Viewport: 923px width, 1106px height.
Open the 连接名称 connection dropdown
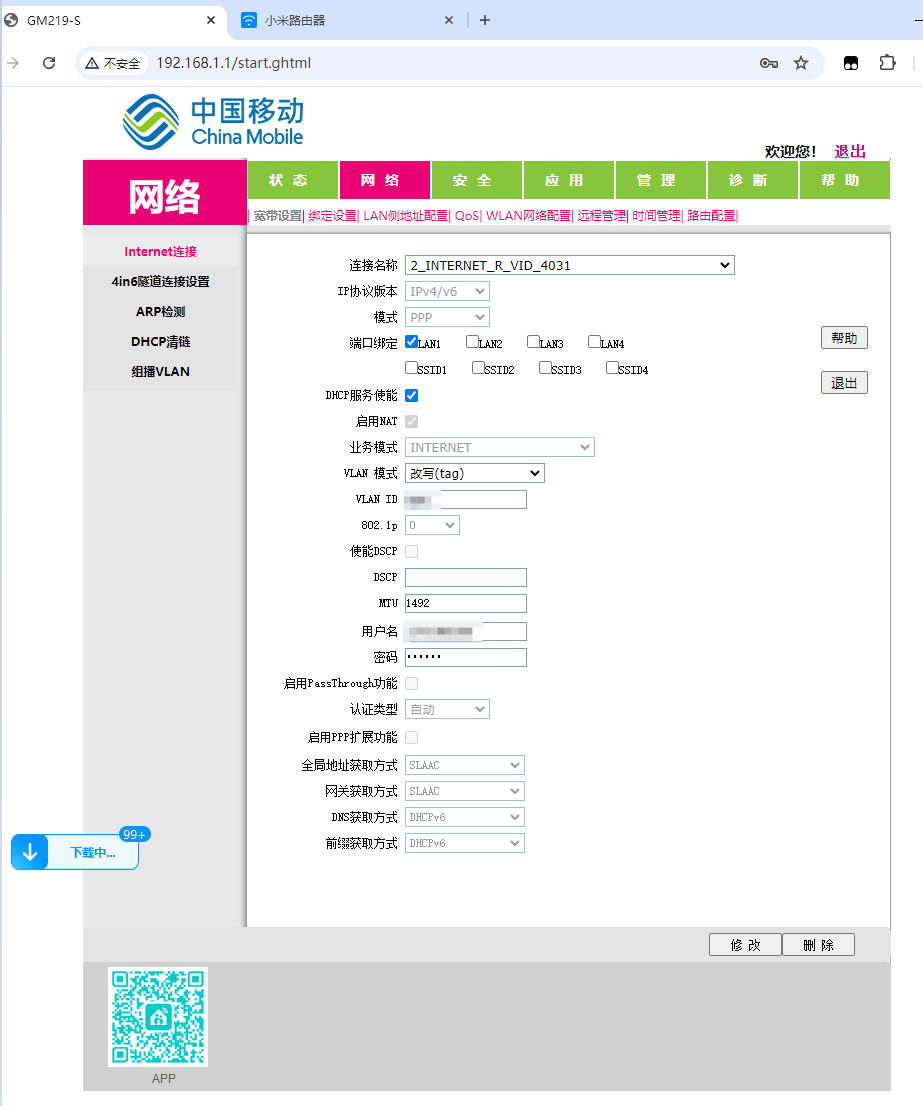click(x=569, y=265)
